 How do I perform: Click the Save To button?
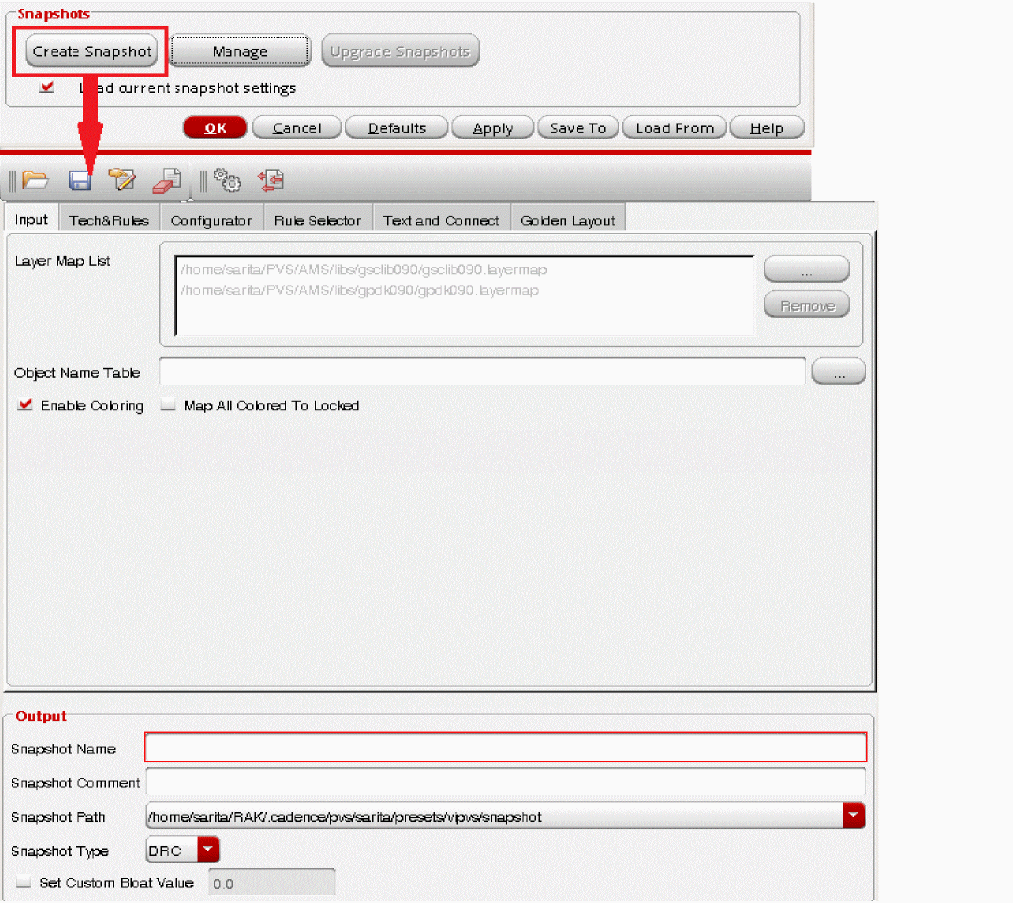[578, 128]
